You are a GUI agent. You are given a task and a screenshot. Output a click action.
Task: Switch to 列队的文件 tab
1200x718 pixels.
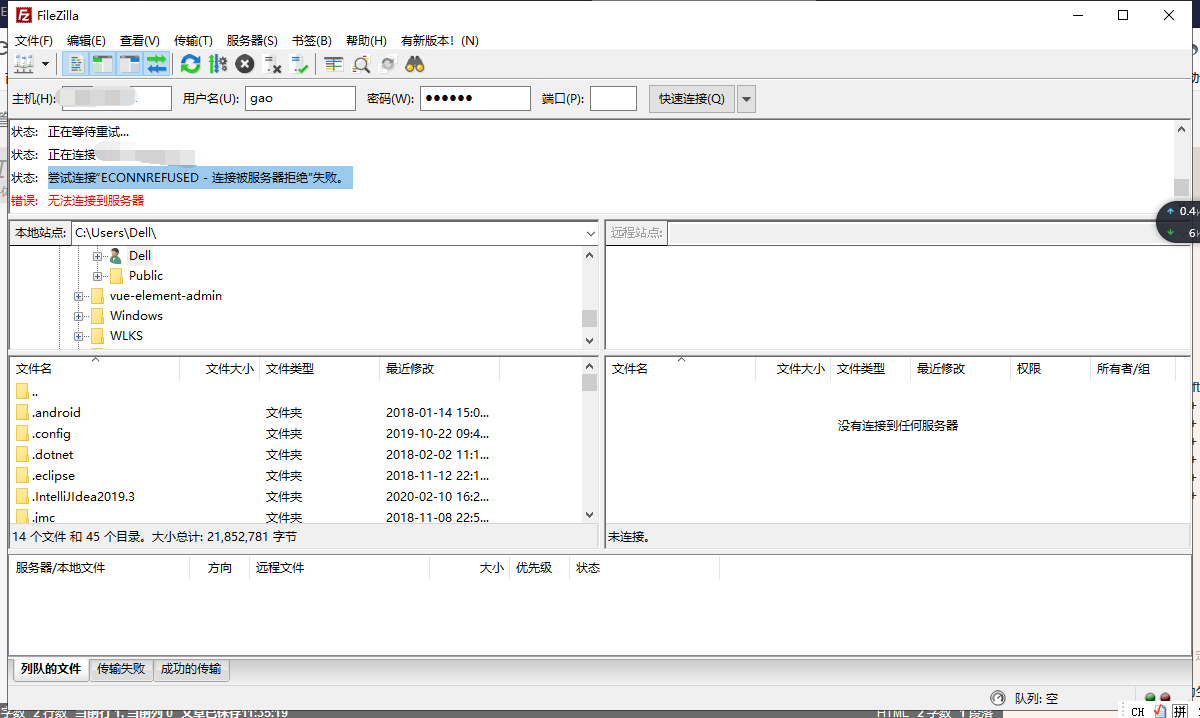tap(51, 669)
